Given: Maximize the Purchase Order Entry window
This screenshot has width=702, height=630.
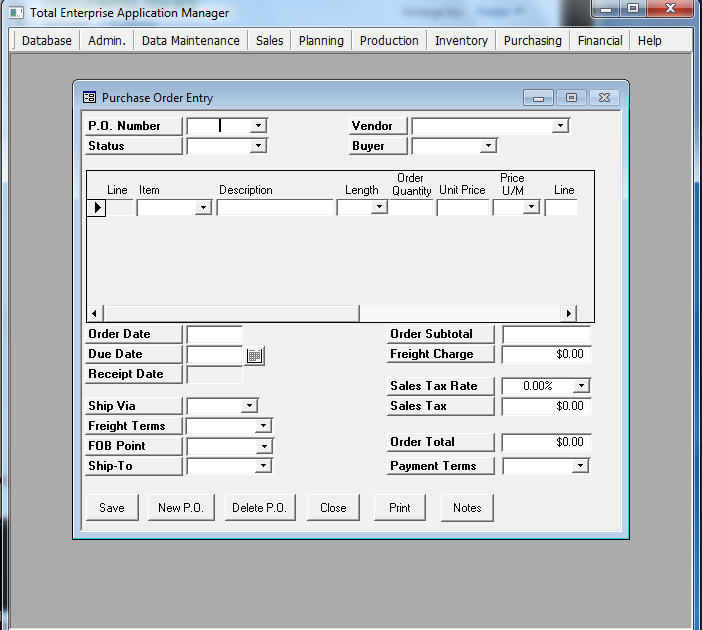Looking at the screenshot, I should pos(571,98).
